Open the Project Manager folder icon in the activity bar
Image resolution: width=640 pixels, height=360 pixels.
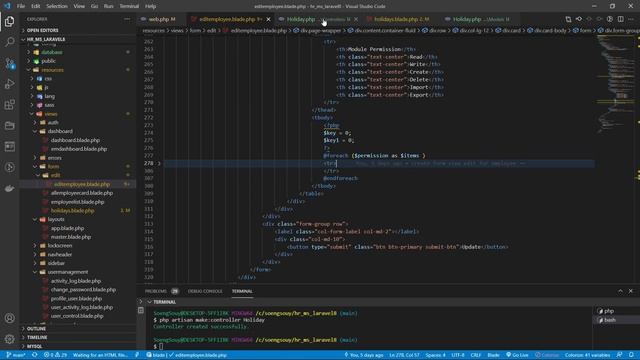(x=9, y=125)
